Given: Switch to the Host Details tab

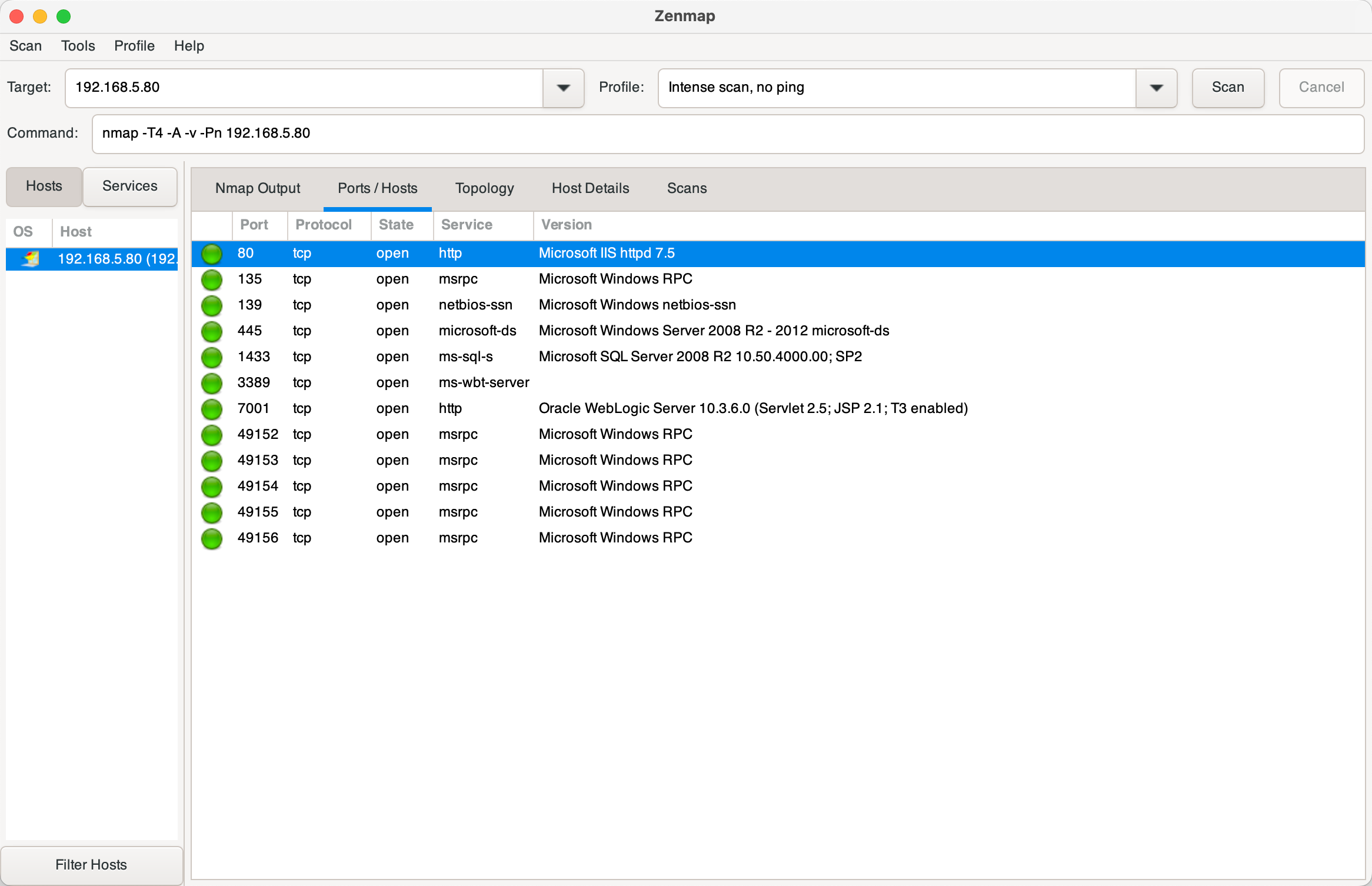Looking at the screenshot, I should 590,188.
